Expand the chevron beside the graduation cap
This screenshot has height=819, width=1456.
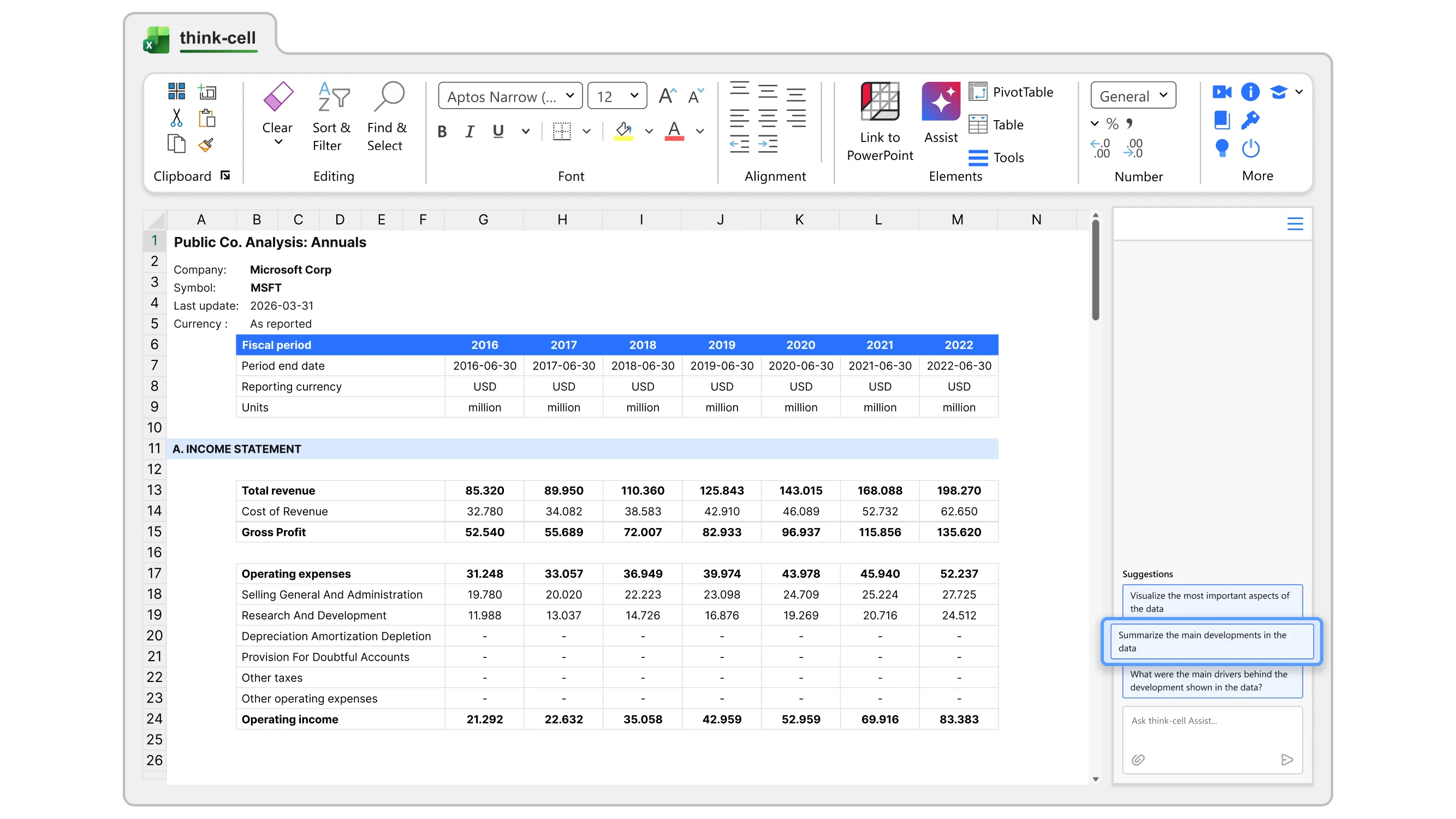(1299, 92)
